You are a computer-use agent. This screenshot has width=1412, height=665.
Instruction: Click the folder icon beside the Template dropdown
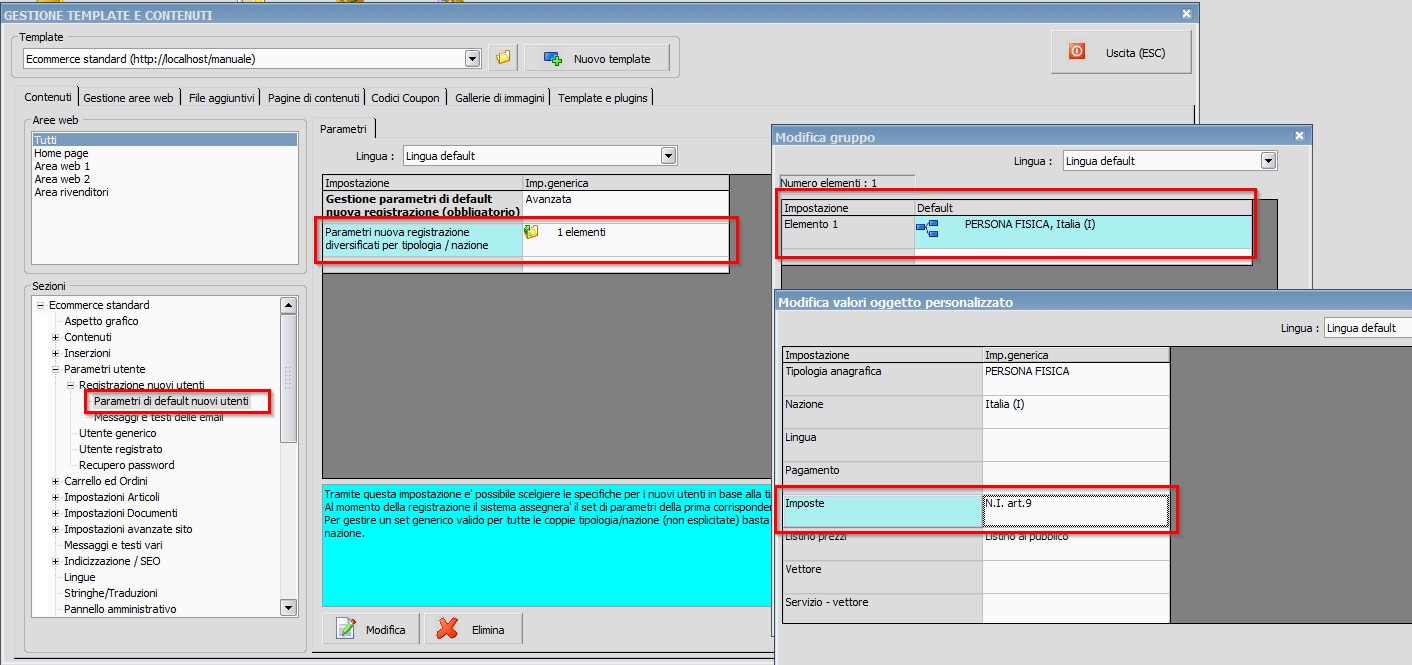503,59
